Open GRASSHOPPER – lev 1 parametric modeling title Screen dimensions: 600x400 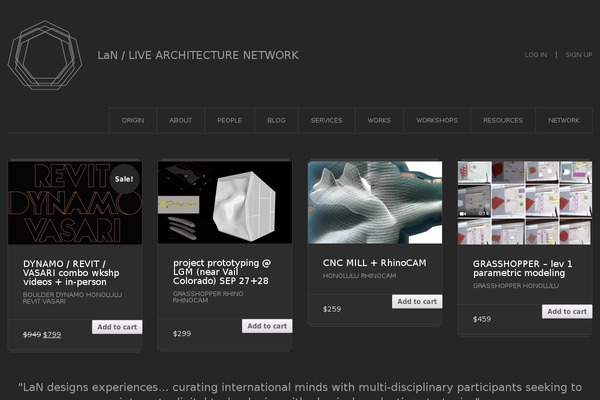coord(522,268)
